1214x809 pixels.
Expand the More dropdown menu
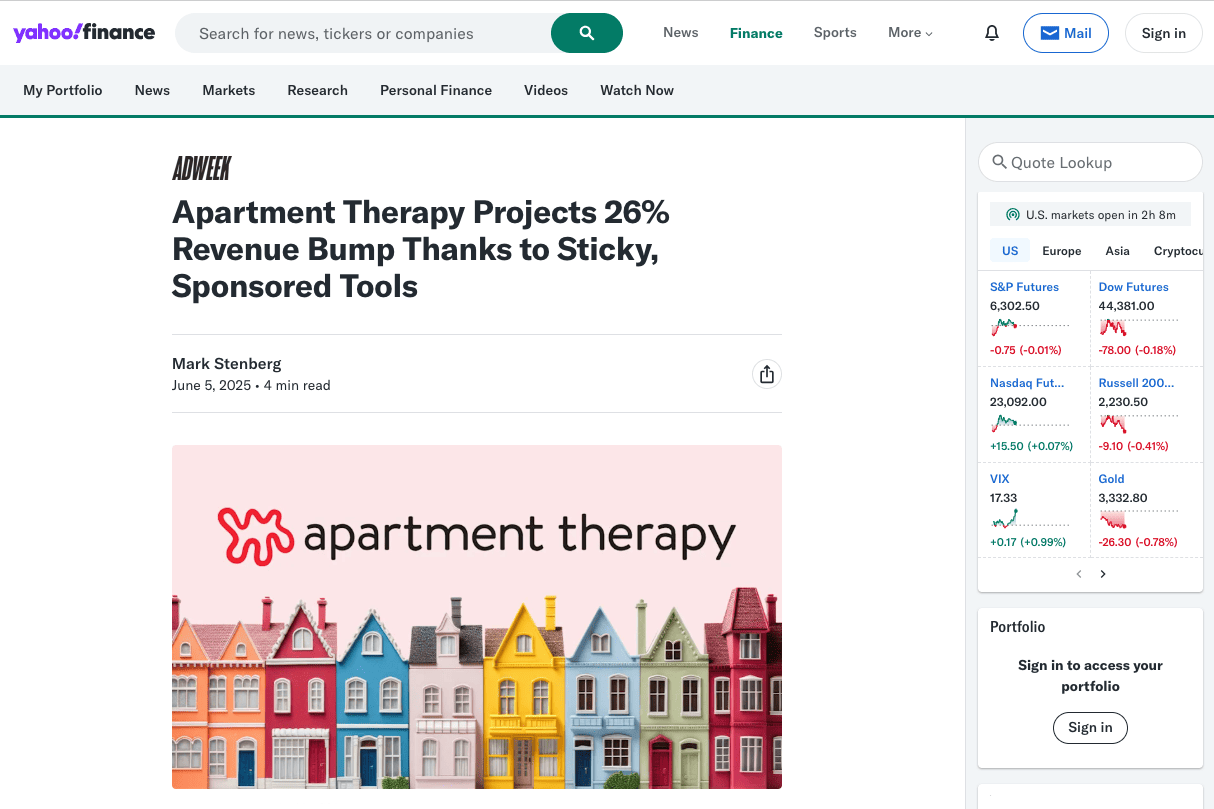[x=910, y=33]
